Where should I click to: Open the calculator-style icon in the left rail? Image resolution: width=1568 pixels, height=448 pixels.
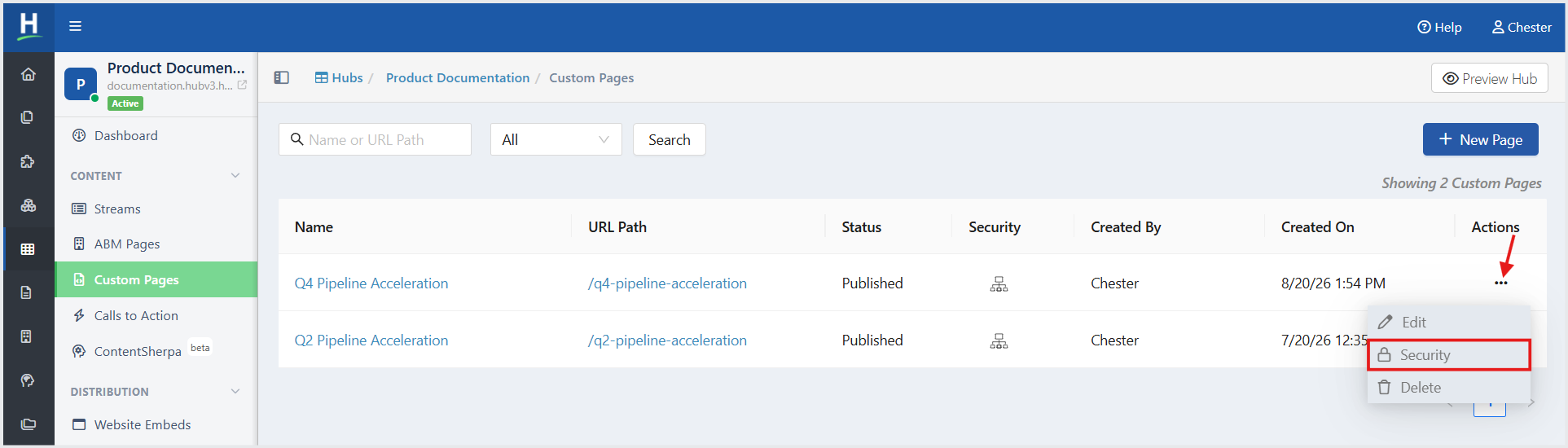coord(26,336)
